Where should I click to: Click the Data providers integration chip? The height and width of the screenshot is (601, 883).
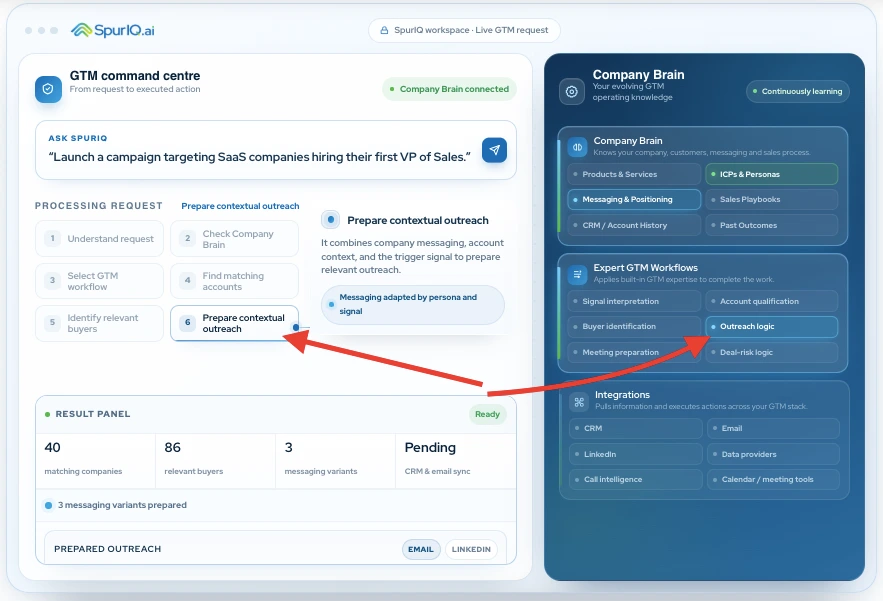(773, 454)
